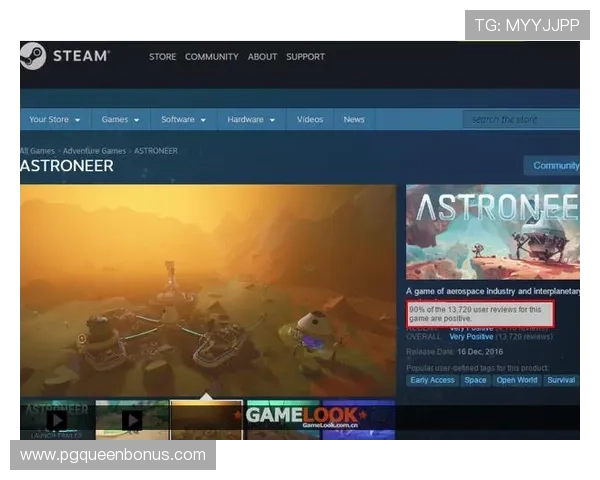Click the Steam logo icon
This screenshot has height=480, width=600.
(x=33, y=56)
